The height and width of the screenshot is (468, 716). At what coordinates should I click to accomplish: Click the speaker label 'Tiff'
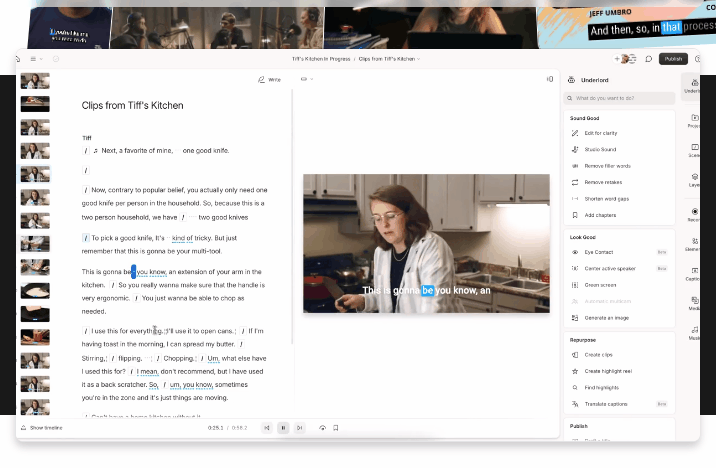(x=87, y=138)
